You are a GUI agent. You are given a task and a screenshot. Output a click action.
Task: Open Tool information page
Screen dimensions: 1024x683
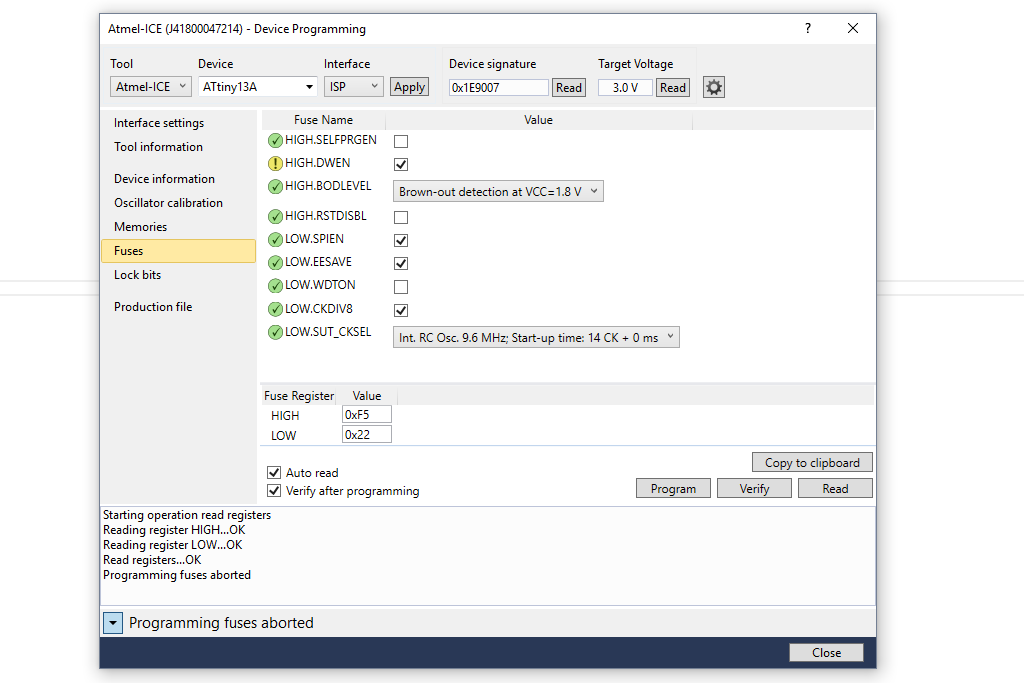(x=158, y=147)
